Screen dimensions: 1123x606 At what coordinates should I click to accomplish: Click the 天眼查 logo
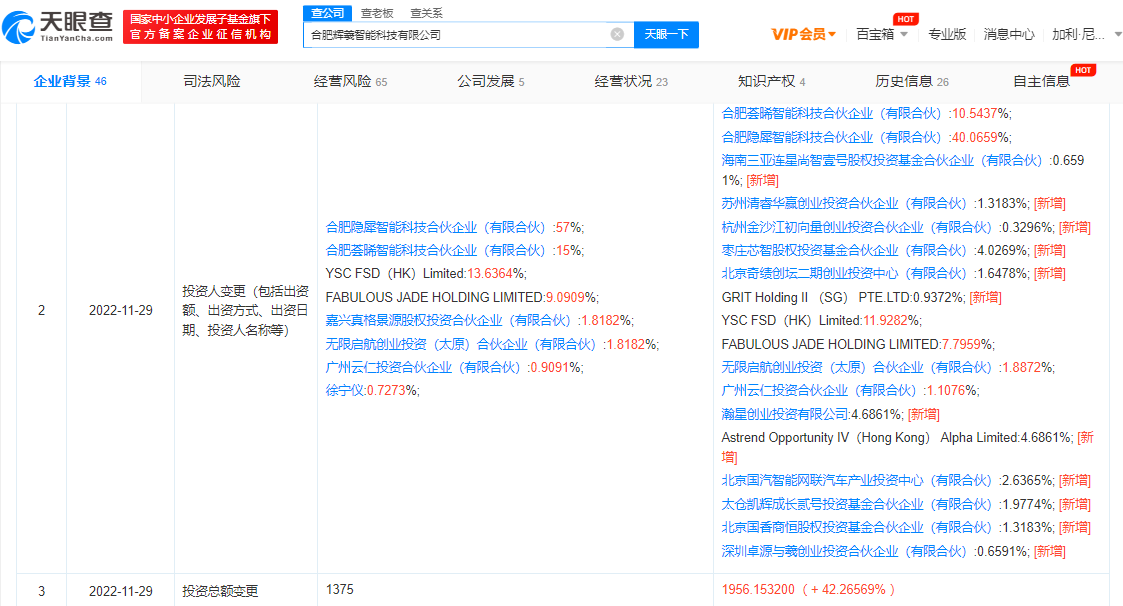58,26
